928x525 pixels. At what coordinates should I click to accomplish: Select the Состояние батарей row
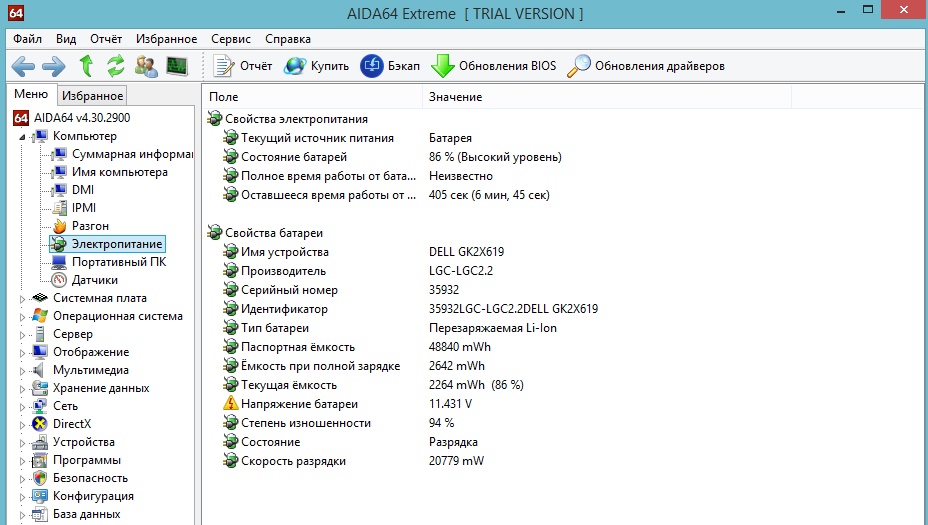point(294,157)
